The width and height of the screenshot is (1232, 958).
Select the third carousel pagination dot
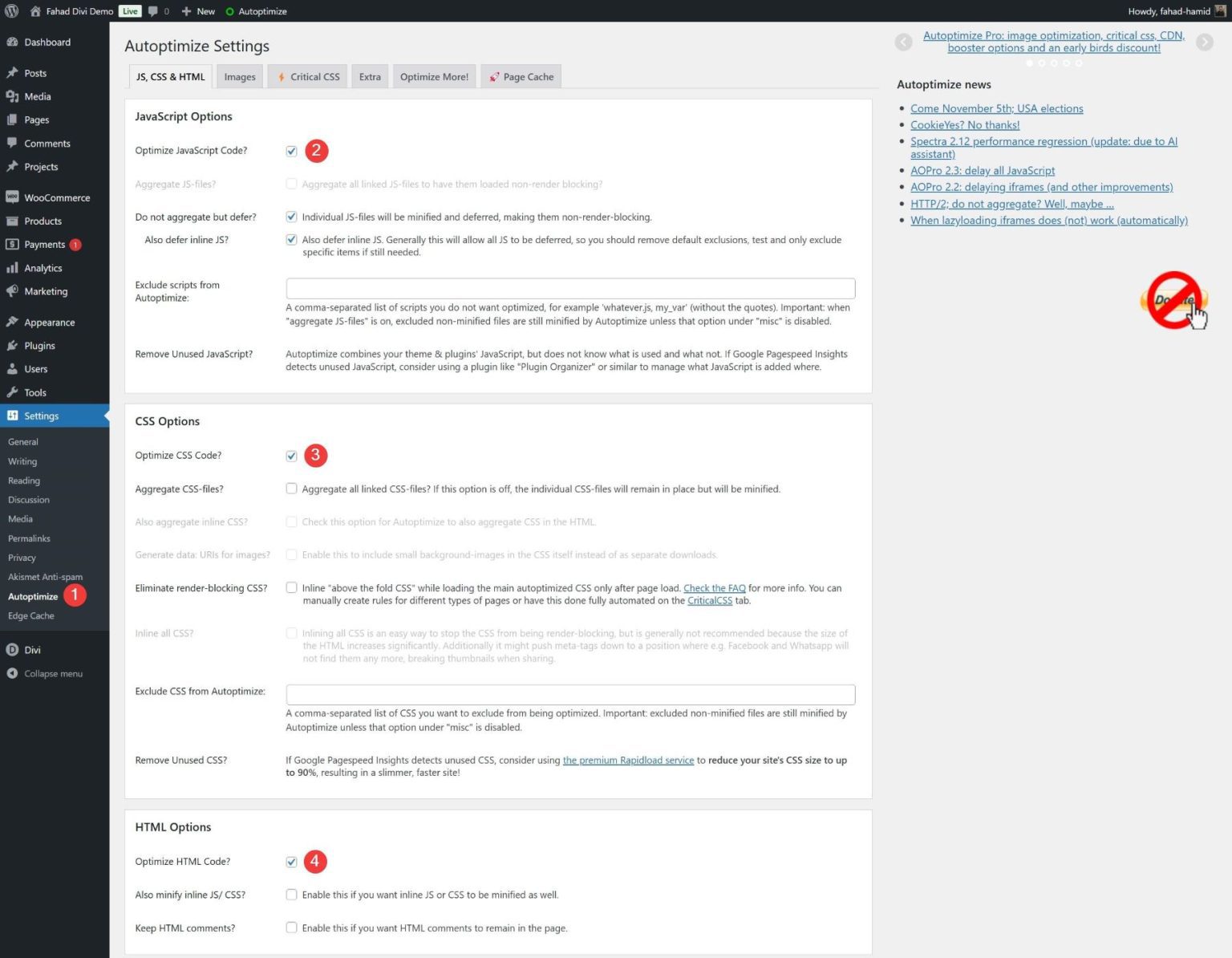1055,63
